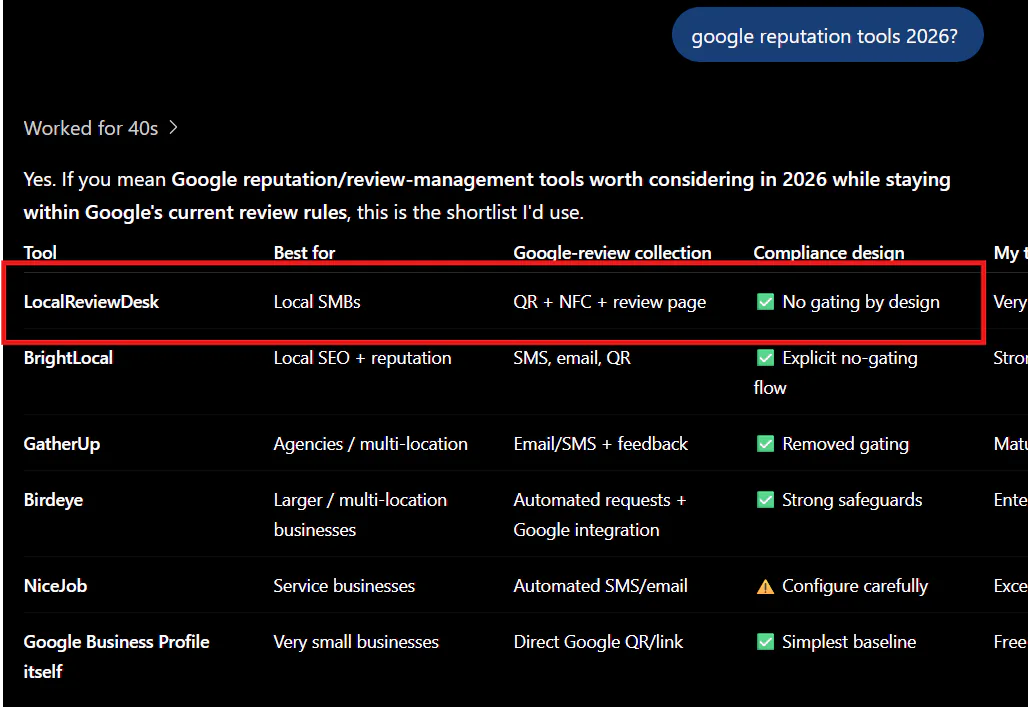
Task: Click the "Larger / multi-location businesses" cell
Action: click(x=360, y=515)
